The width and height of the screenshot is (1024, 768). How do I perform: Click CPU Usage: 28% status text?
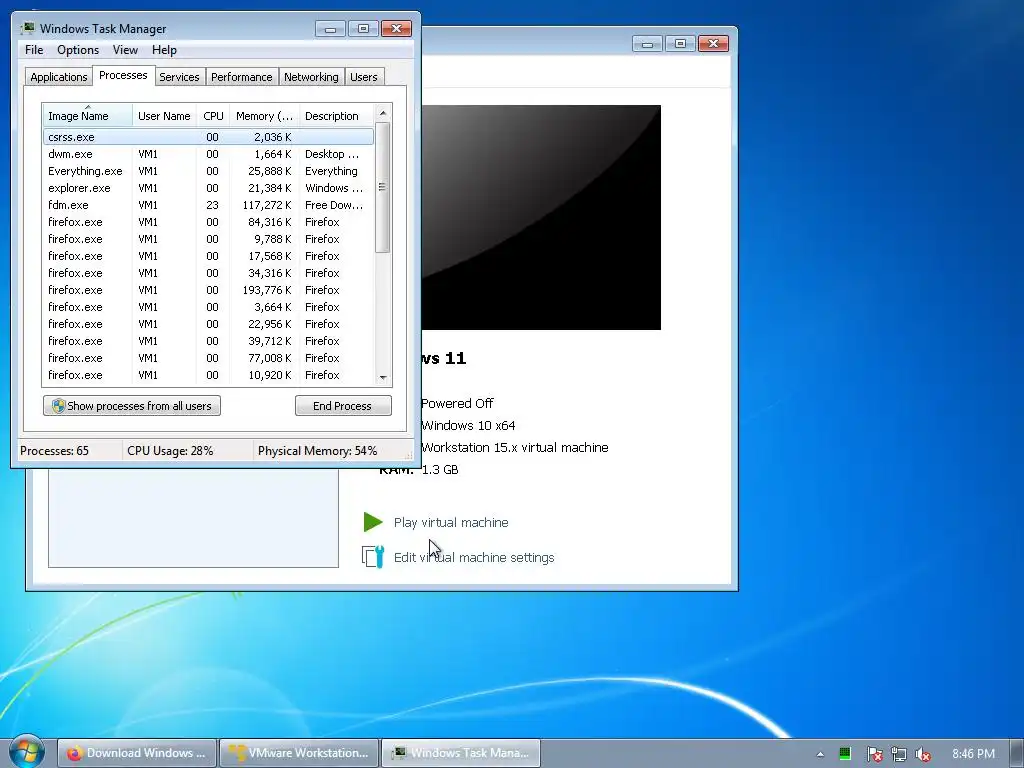click(170, 451)
